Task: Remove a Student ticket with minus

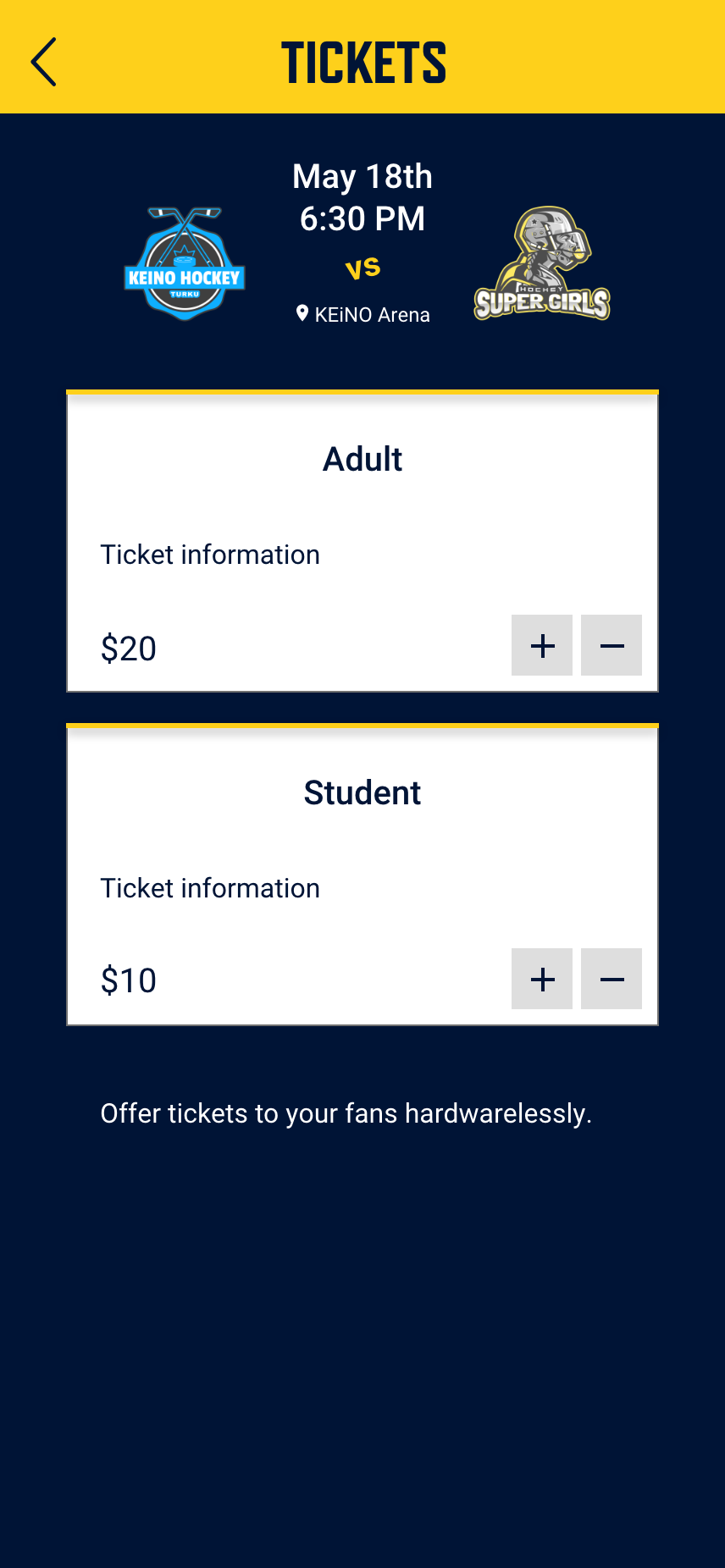Action: coord(612,979)
